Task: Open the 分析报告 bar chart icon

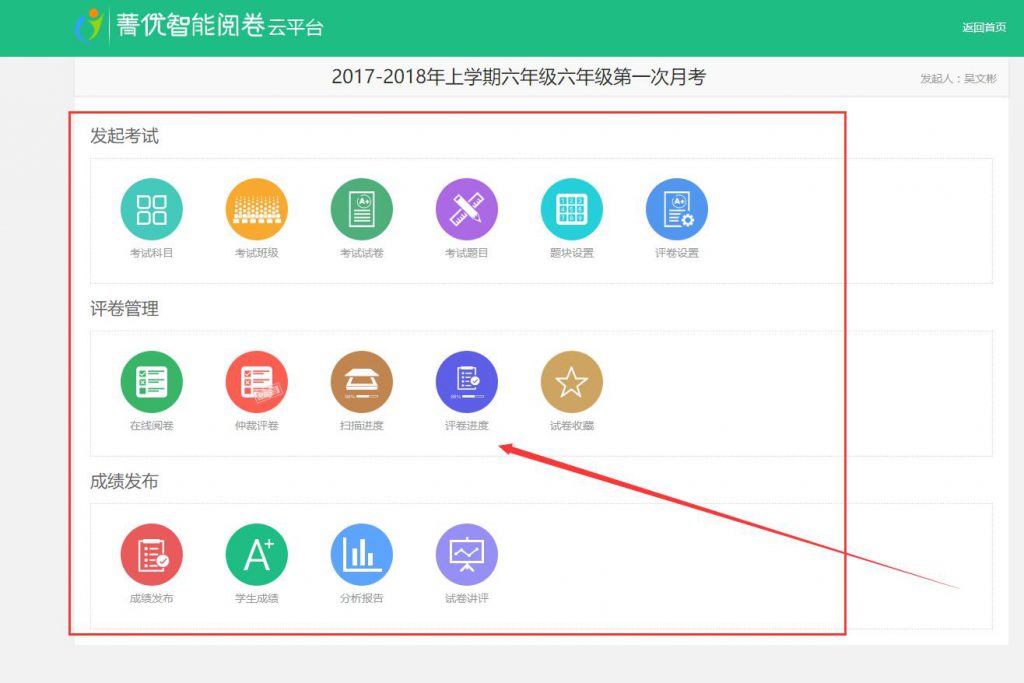Action: pyautogui.click(x=361, y=555)
